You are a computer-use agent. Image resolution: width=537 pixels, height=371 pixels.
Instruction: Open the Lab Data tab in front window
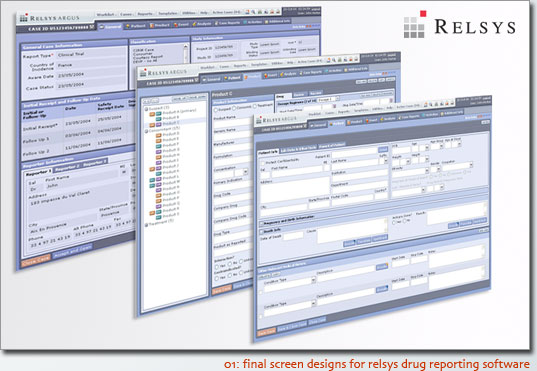point(299,149)
